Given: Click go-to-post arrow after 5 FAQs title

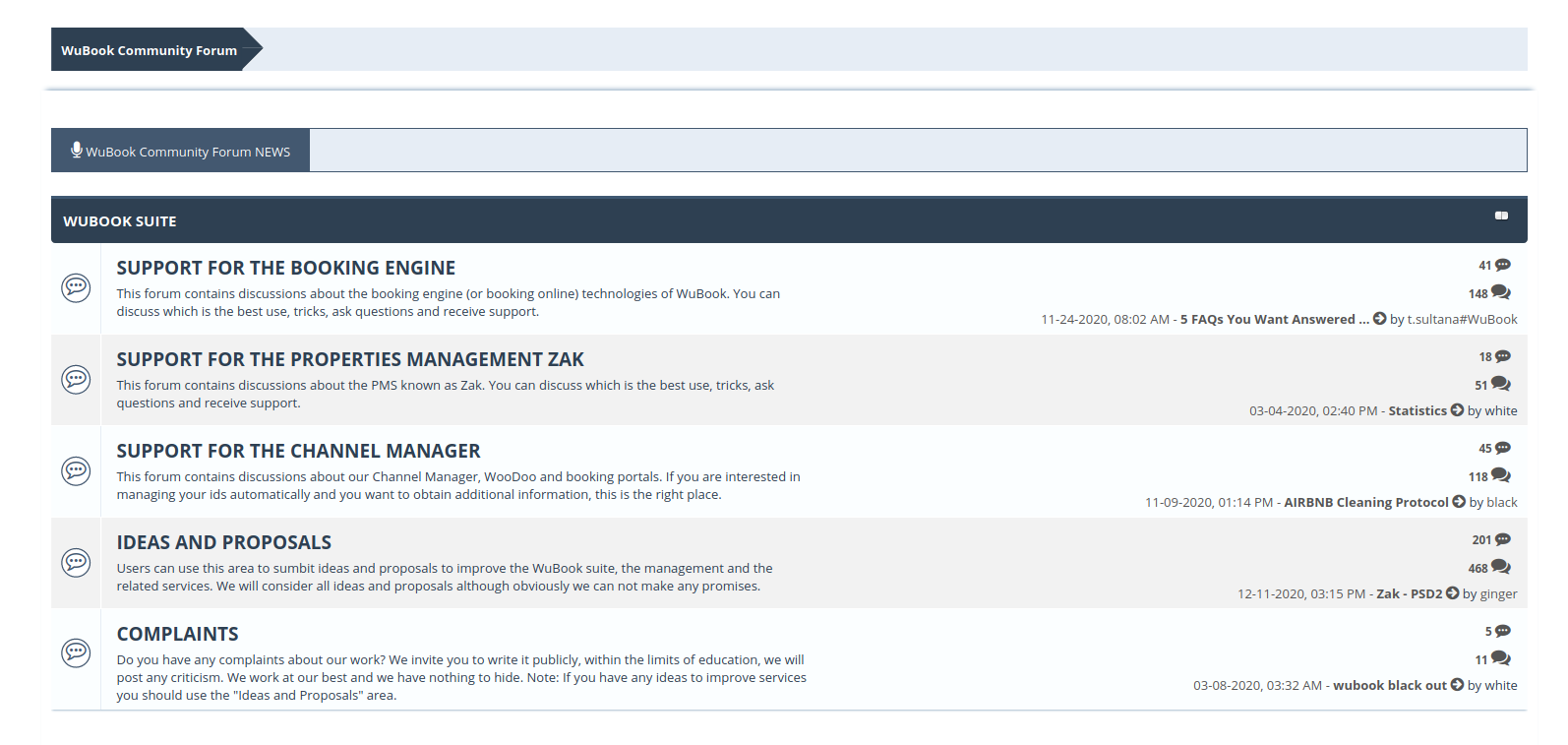Looking at the screenshot, I should tap(1379, 319).
